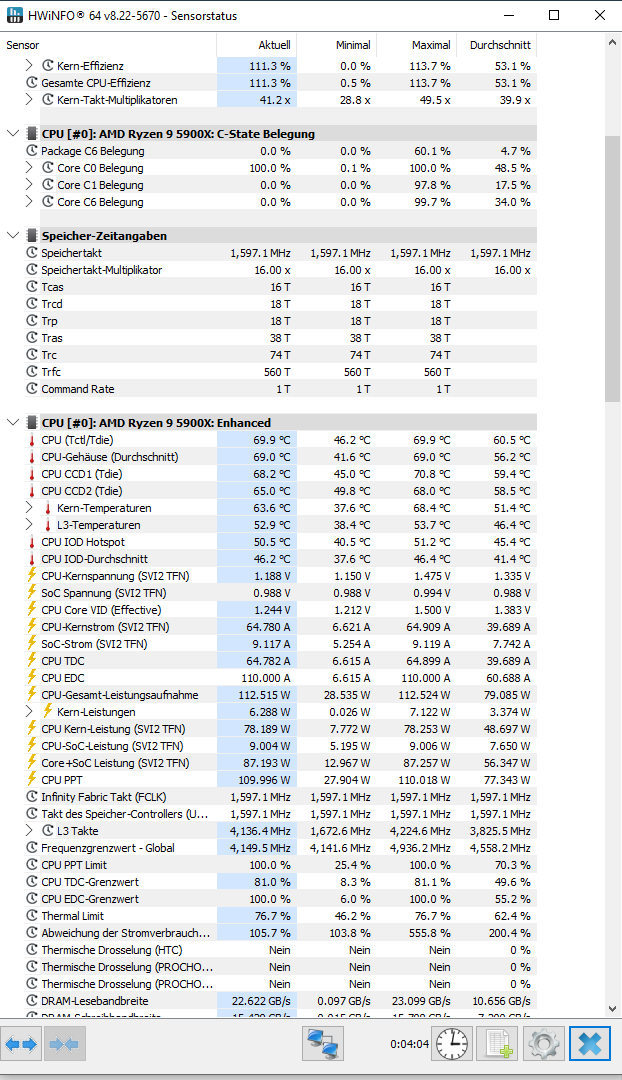Close sensors with the blue X button
The width and height of the screenshot is (622, 1080).
pos(590,1044)
